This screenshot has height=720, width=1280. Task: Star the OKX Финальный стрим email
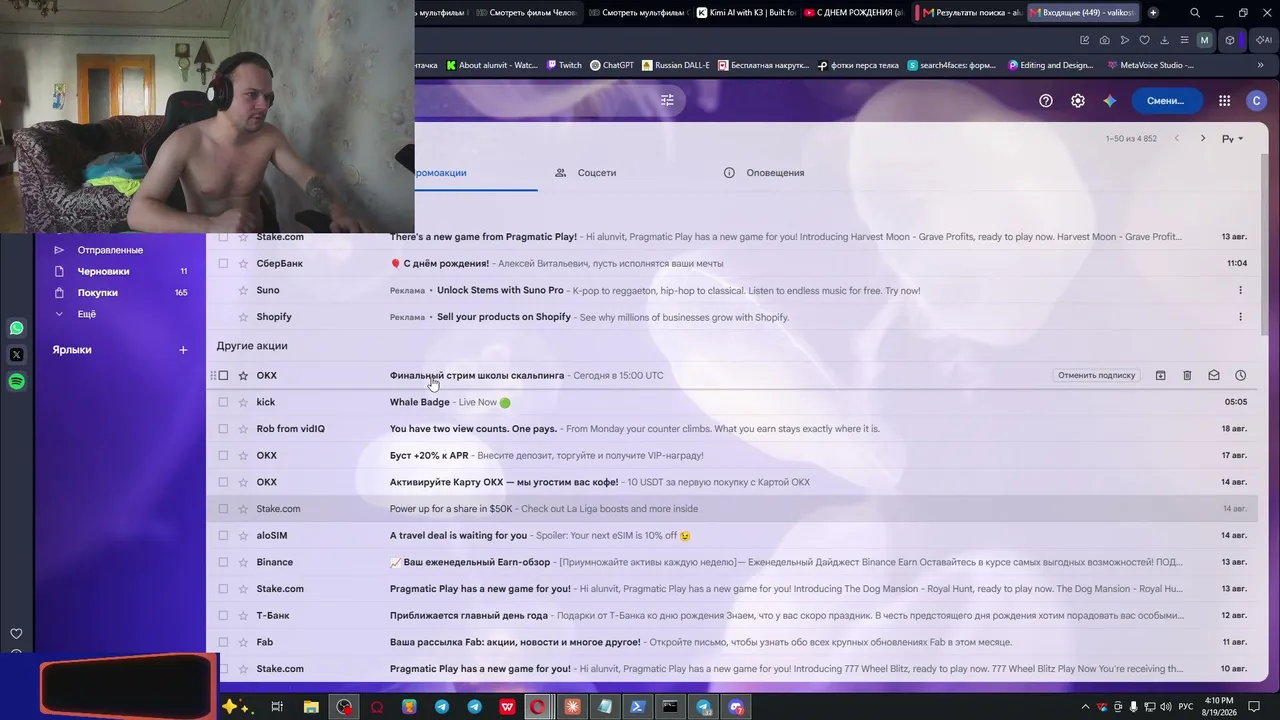pos(243,375)
